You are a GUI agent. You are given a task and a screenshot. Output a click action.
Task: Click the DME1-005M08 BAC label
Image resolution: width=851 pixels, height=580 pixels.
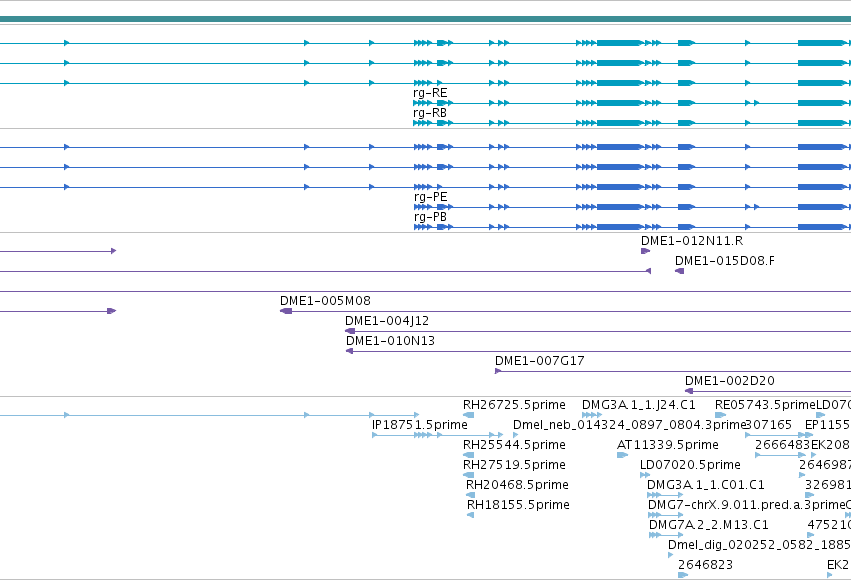pos(325,301)
